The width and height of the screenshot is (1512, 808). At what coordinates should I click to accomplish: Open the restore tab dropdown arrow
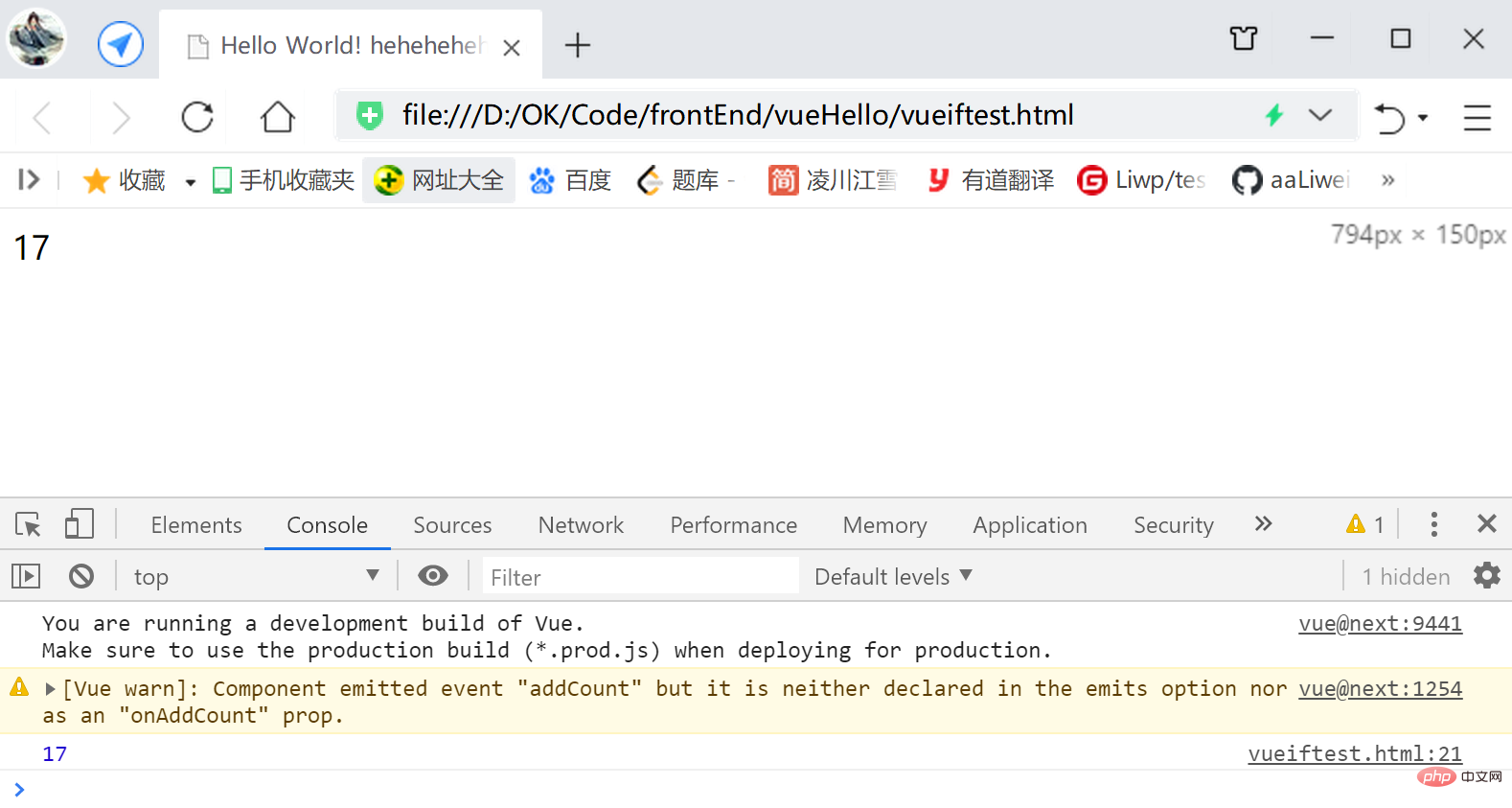pyautogui.click(x=1423, y=118)
